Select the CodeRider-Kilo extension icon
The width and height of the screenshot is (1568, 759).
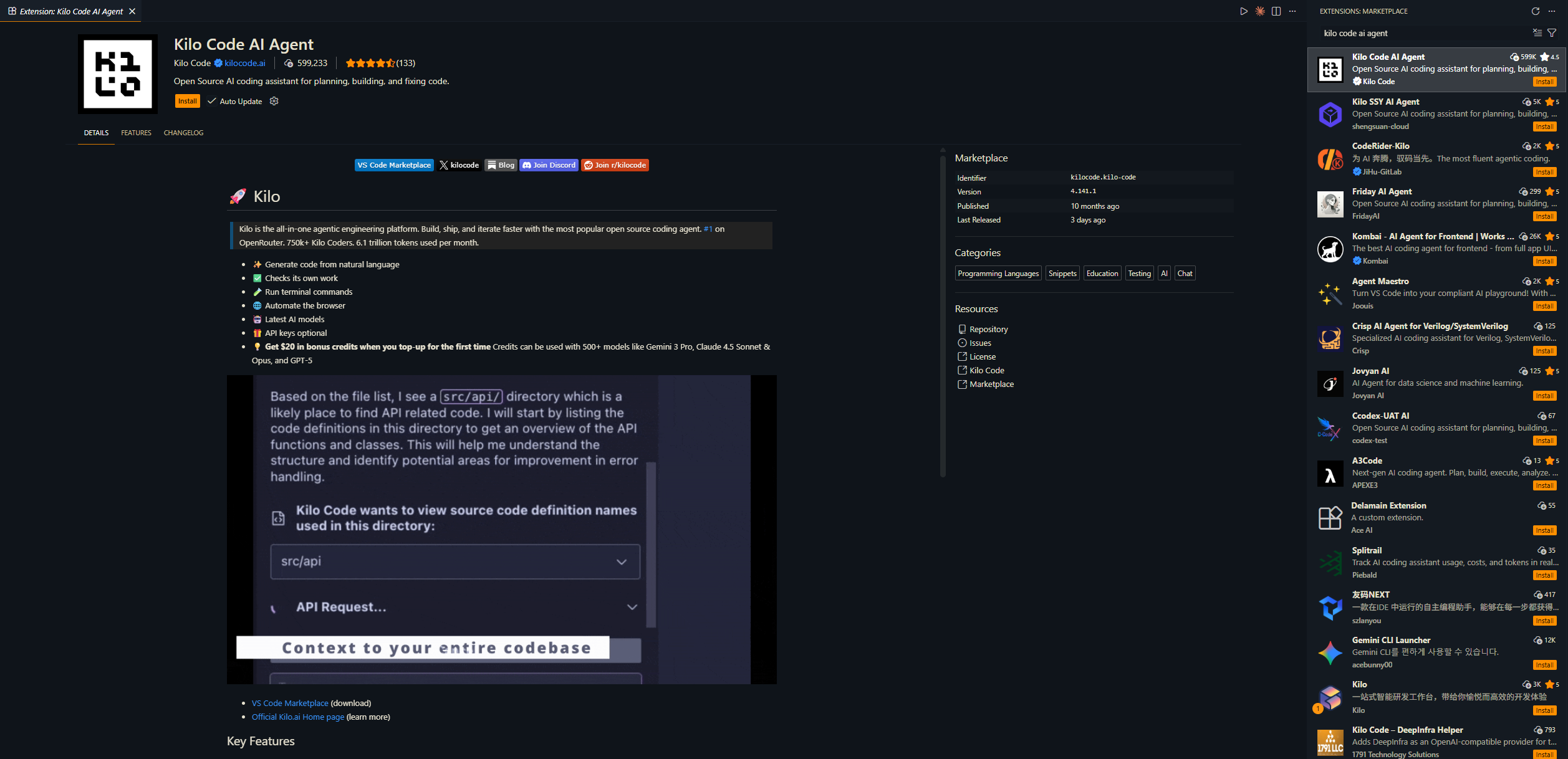(1330, 160)
